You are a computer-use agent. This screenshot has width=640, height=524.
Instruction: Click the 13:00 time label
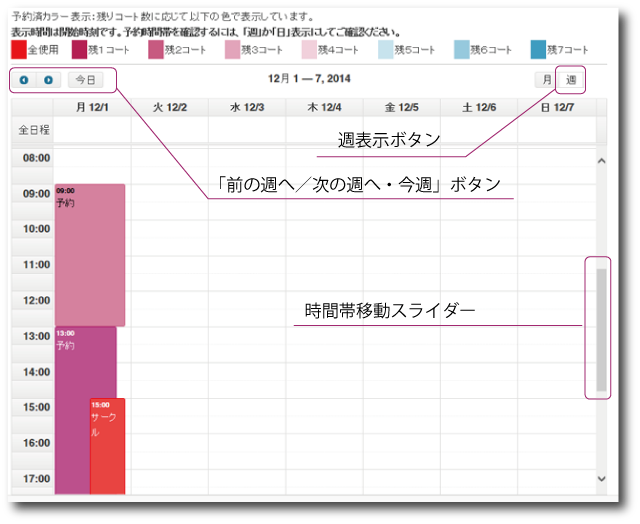click(36, 336)
